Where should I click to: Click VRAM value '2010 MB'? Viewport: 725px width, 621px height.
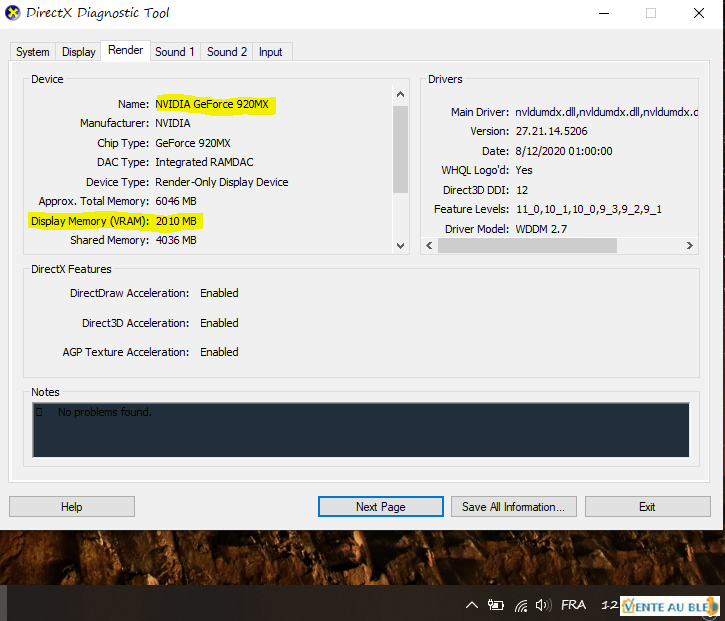tap(176, 221)
